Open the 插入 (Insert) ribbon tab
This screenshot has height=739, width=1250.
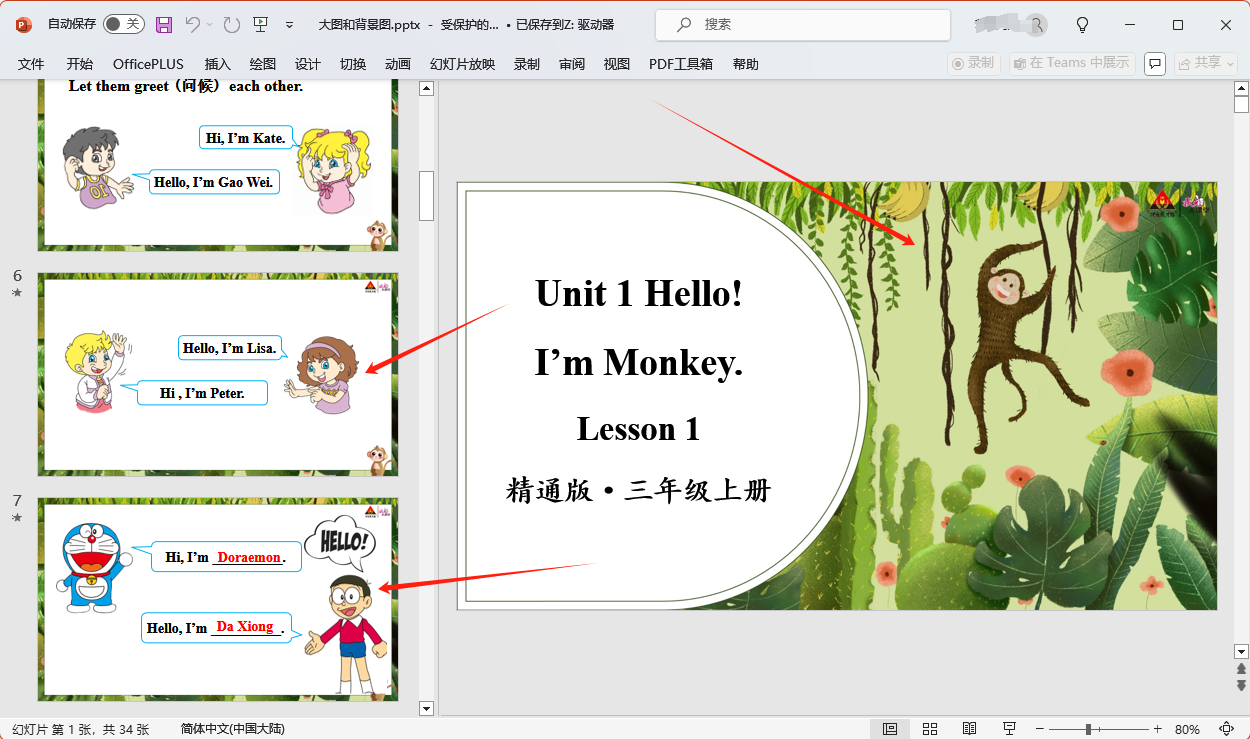coord(217,64)
